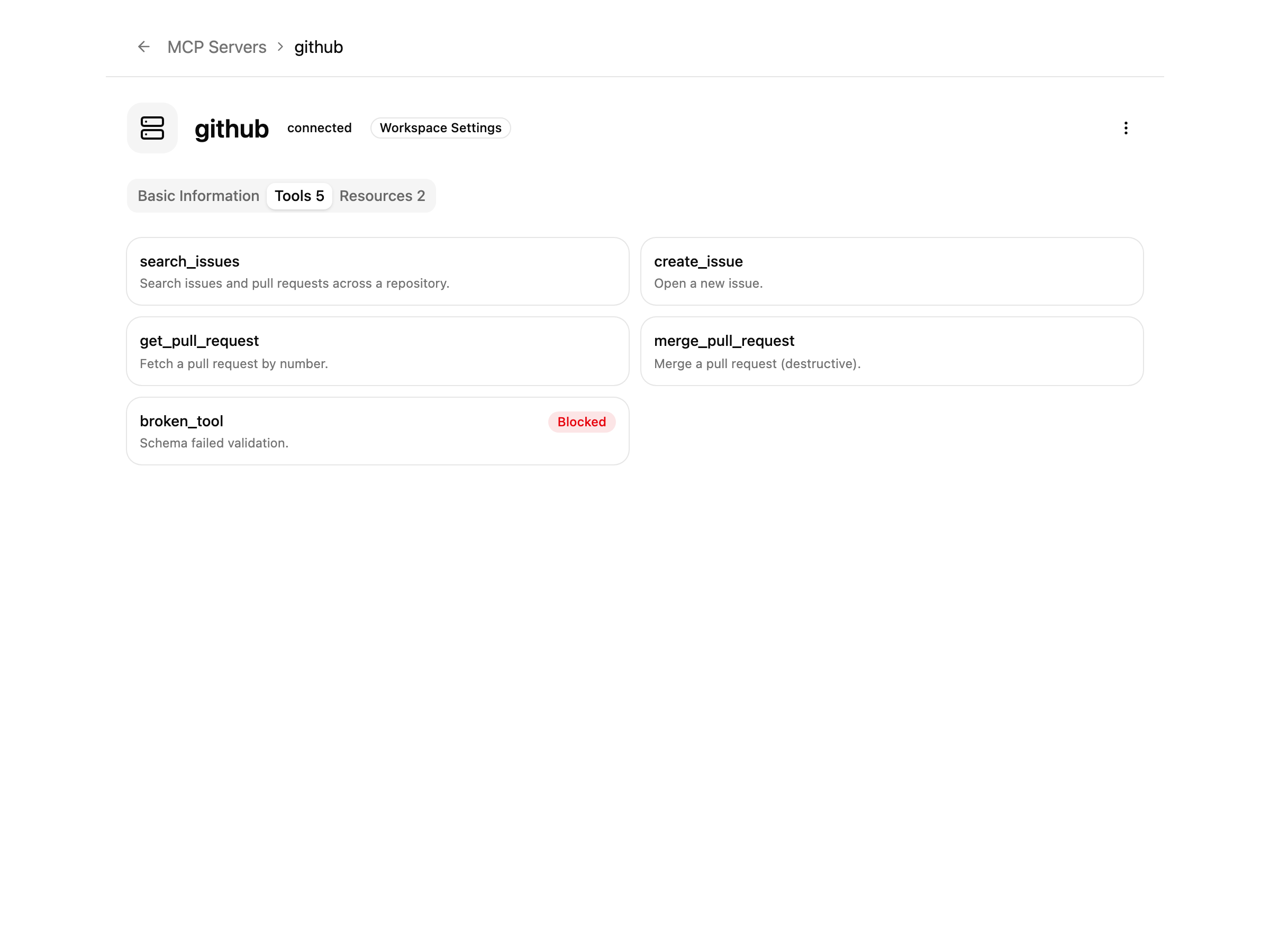
Task: Click the red Blocked badge
Action: click(x=582, y=422)
